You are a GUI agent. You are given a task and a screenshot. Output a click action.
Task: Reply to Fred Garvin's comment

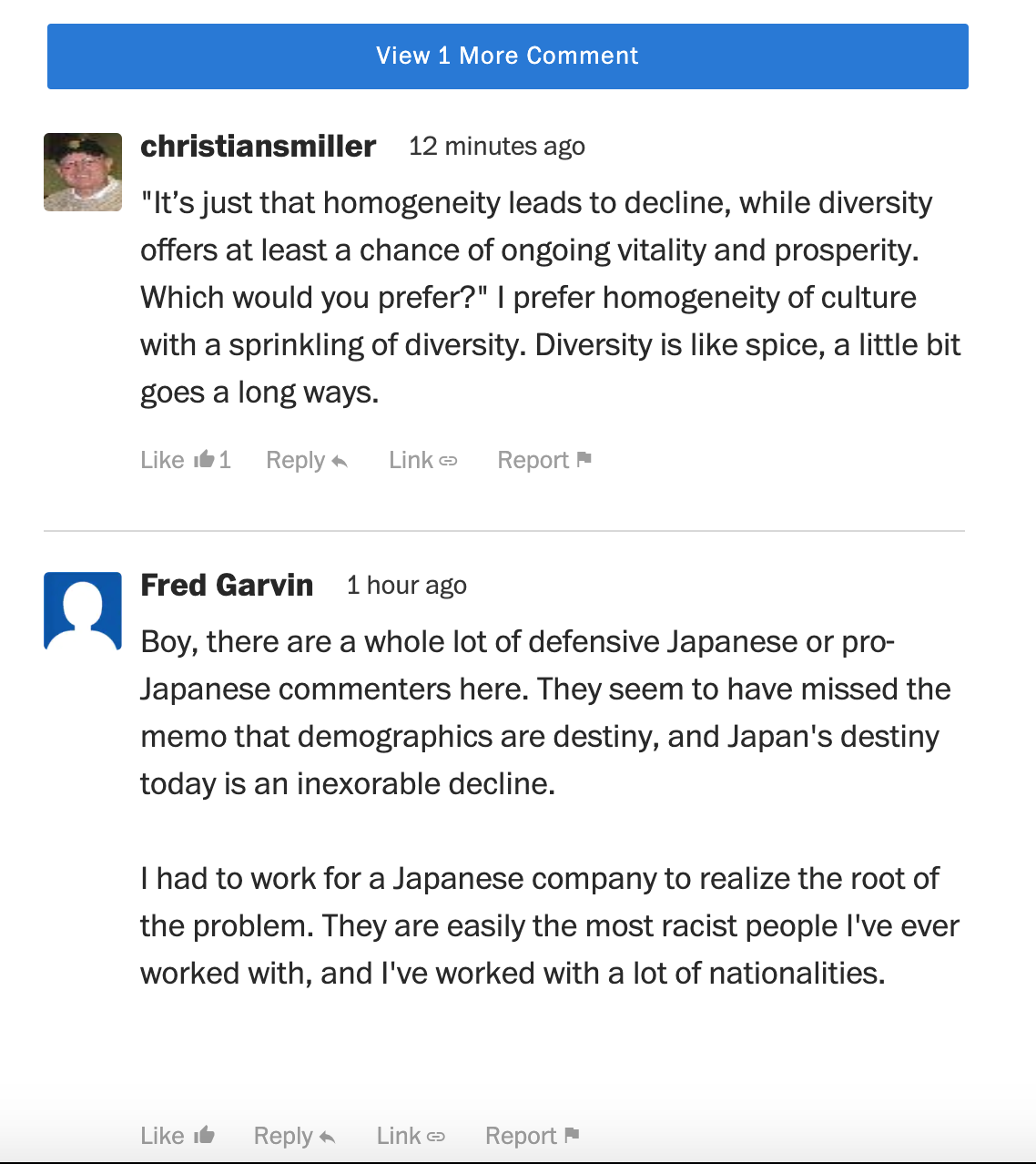click(x=295, y=1136)
